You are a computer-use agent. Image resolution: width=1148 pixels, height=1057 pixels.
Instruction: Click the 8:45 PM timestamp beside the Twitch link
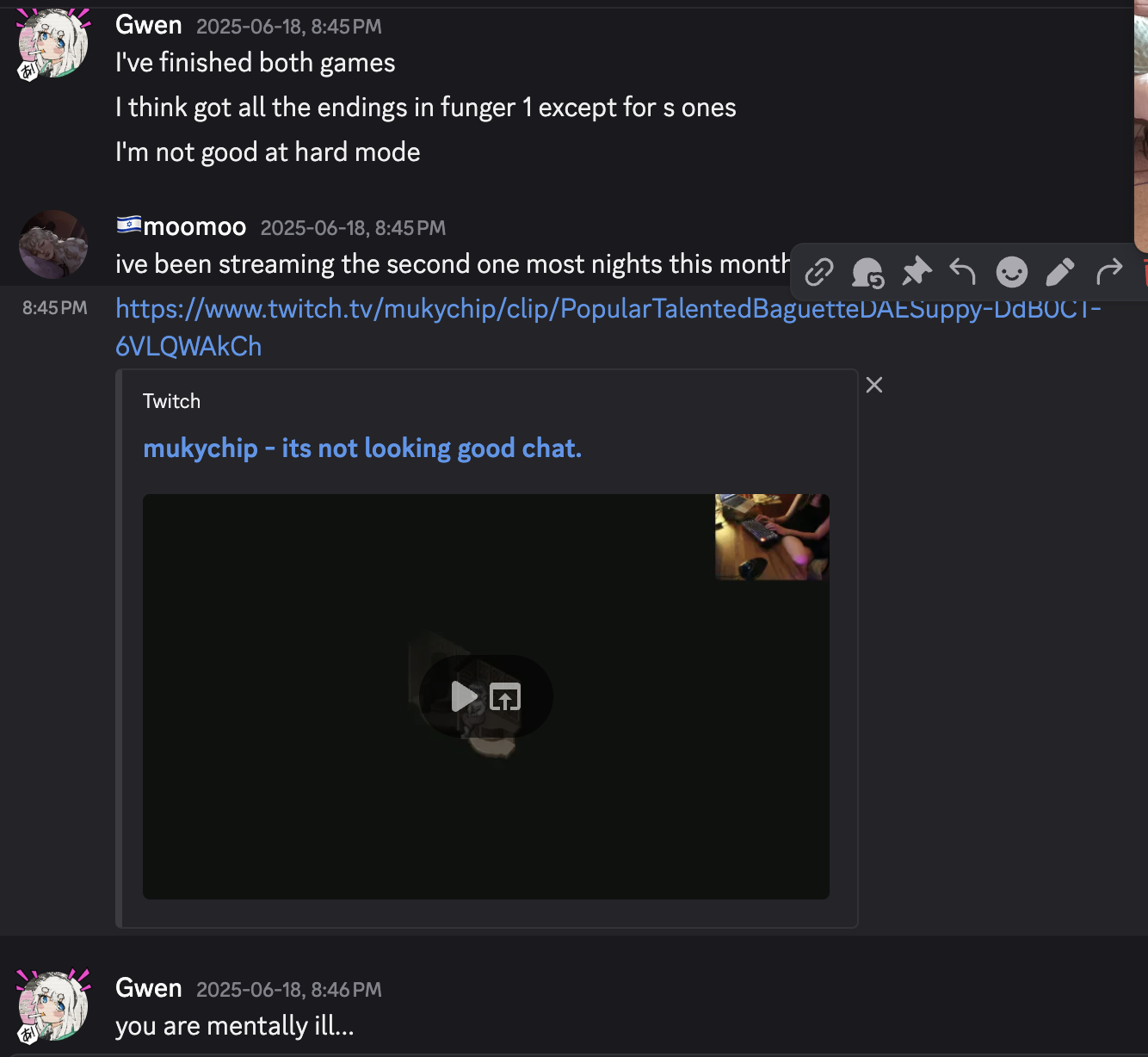point(55,308)
